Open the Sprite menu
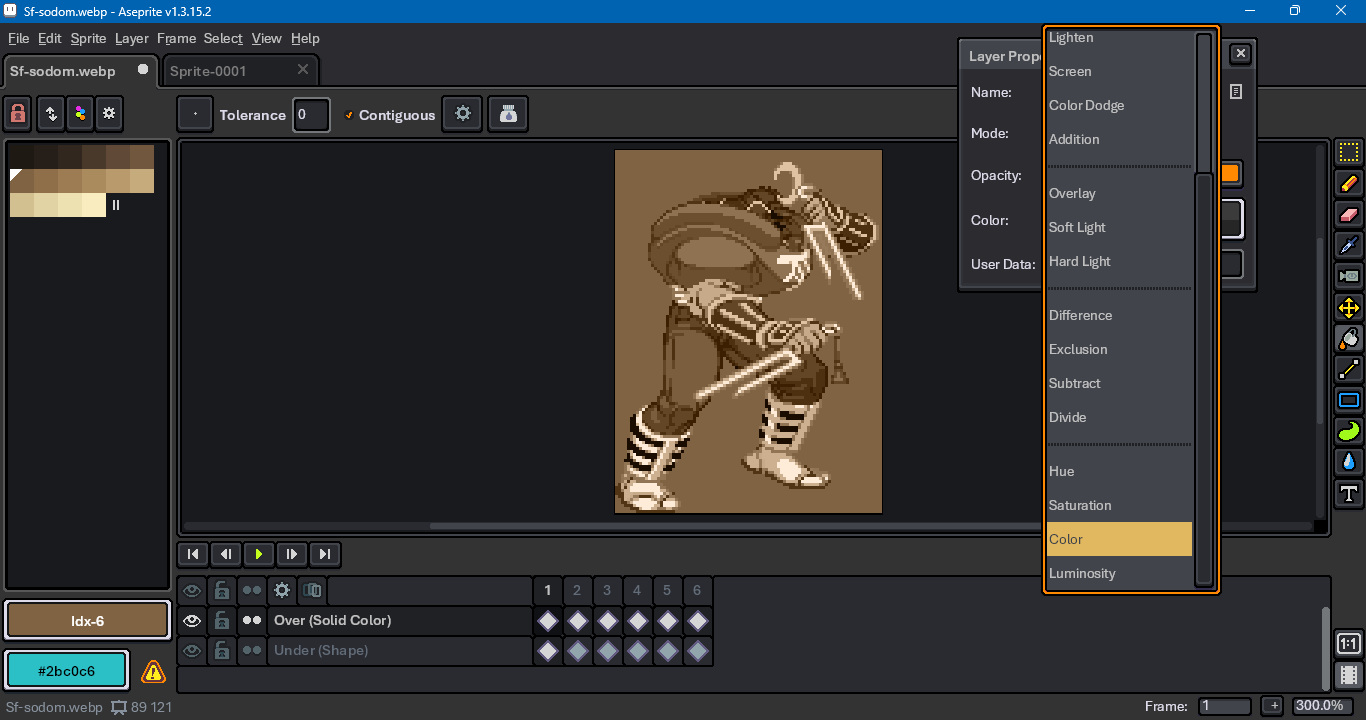Viewport: 1366px width, 720px height. (88, 38)
